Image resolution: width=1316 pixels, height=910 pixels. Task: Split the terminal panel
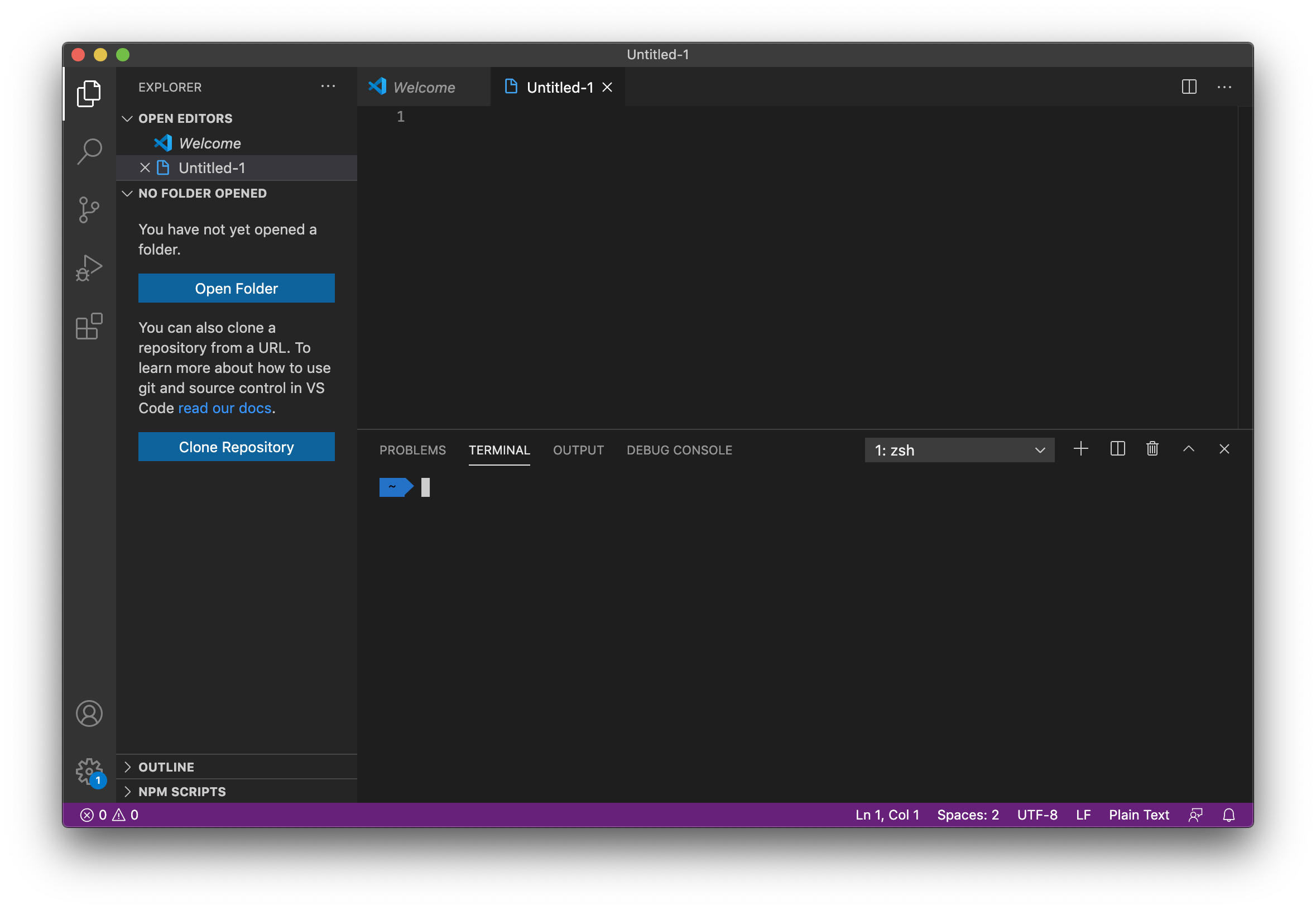tap(1117, 449)
